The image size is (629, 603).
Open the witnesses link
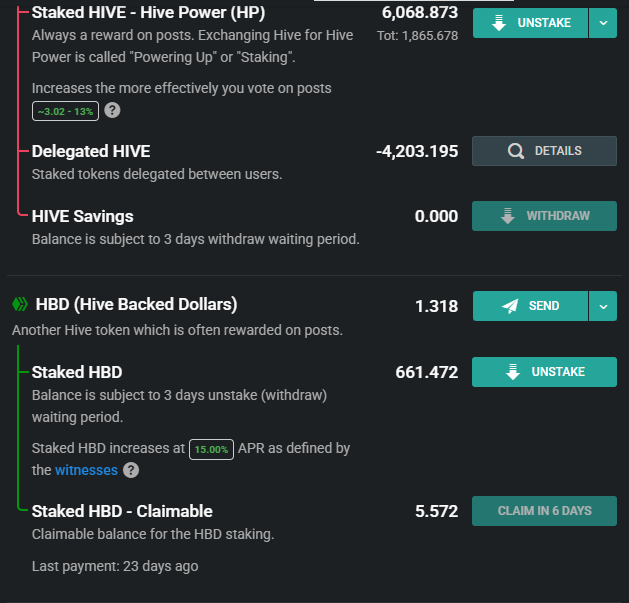point(86,470)
